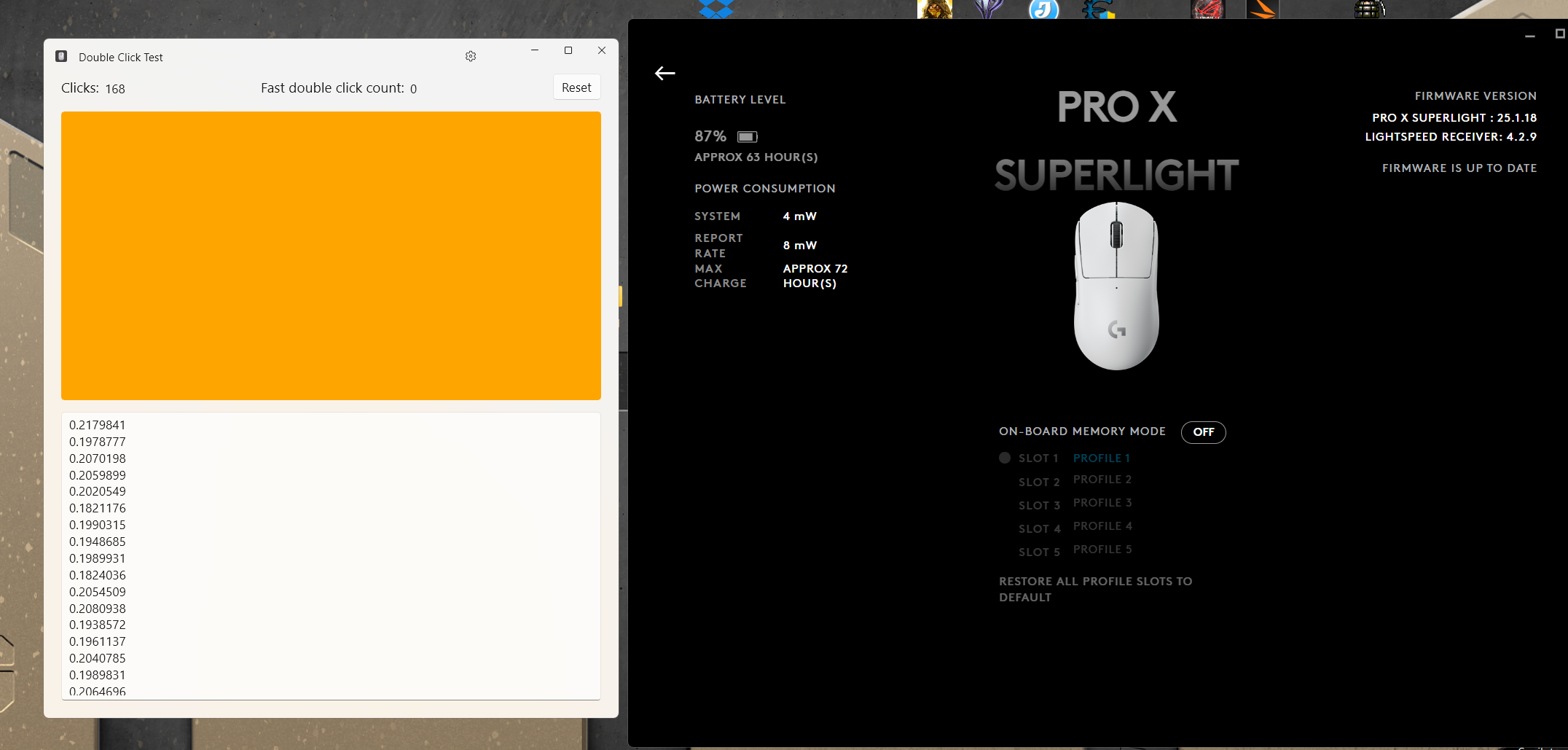Image resolution: width=1568 pixels, height=750 pixels.
Task: Select the 0.2040785 timing entry
Action: [98, 658]
